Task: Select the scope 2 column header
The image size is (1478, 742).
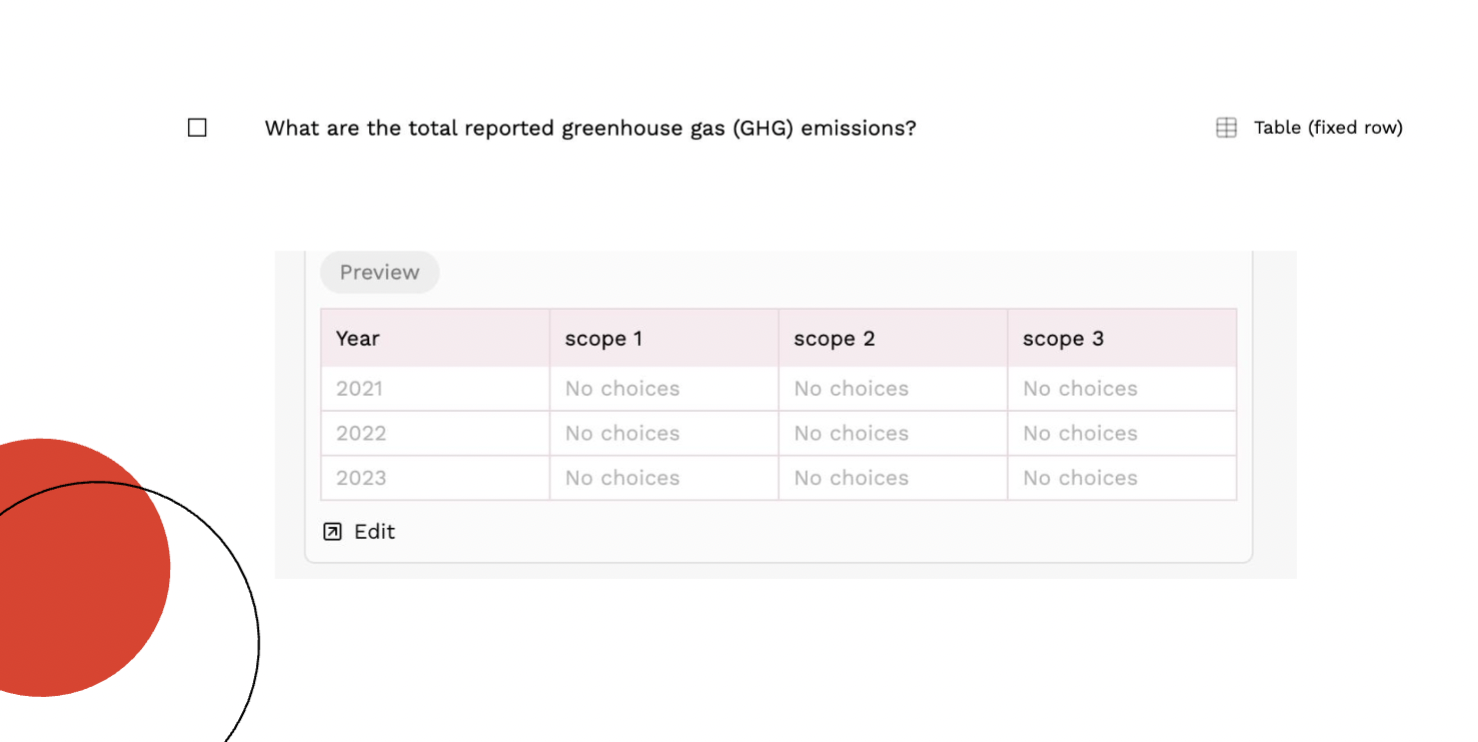Action: [834, 338]
